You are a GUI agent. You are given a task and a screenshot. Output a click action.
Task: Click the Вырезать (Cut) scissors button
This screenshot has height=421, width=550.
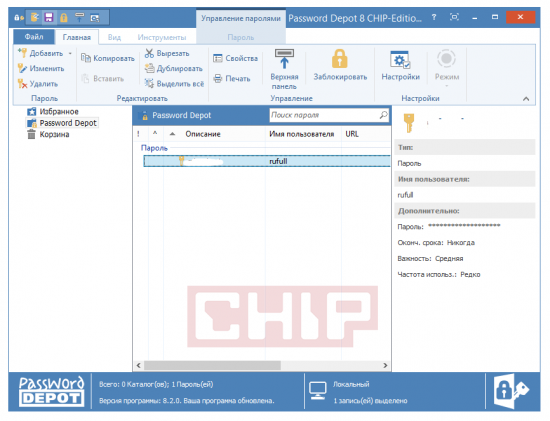point(167,53)
